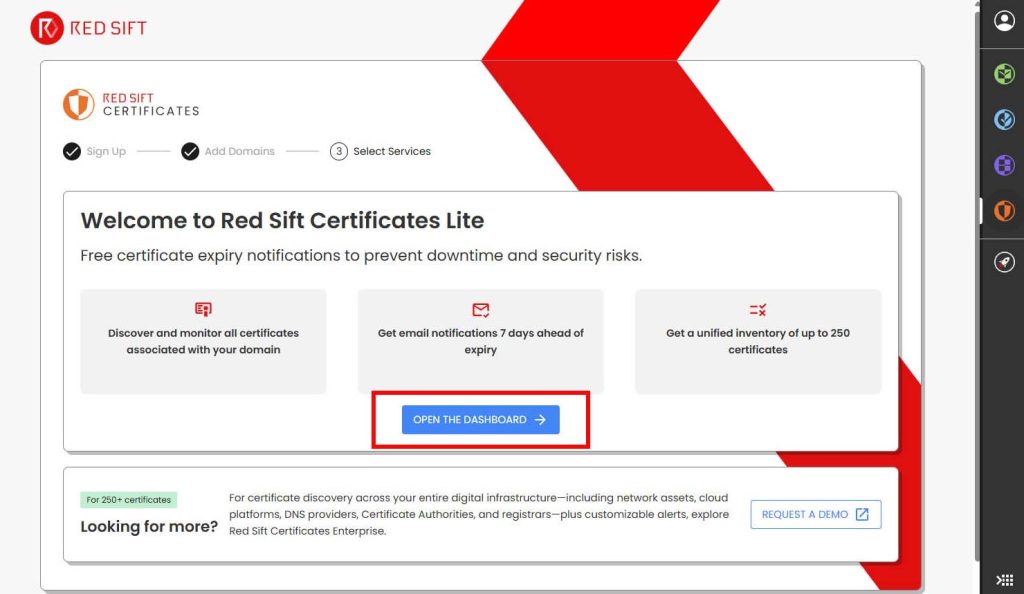Click 'Get a unified inventory of up to 250' text

click(x=758, y=341)
